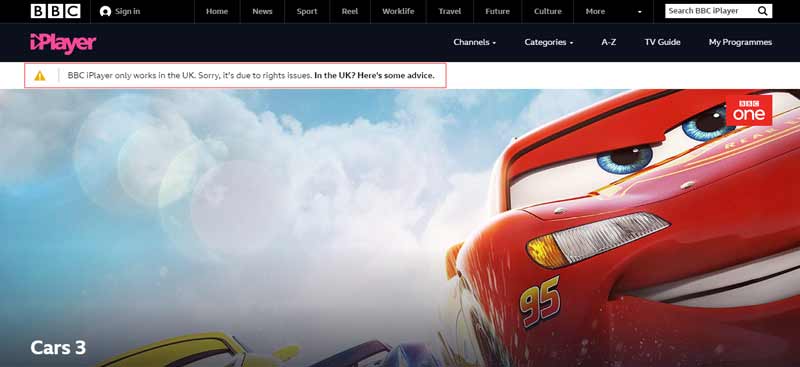Click the BBC One channel badge
This screenshot has width=800, height=367.
[749, 110]
